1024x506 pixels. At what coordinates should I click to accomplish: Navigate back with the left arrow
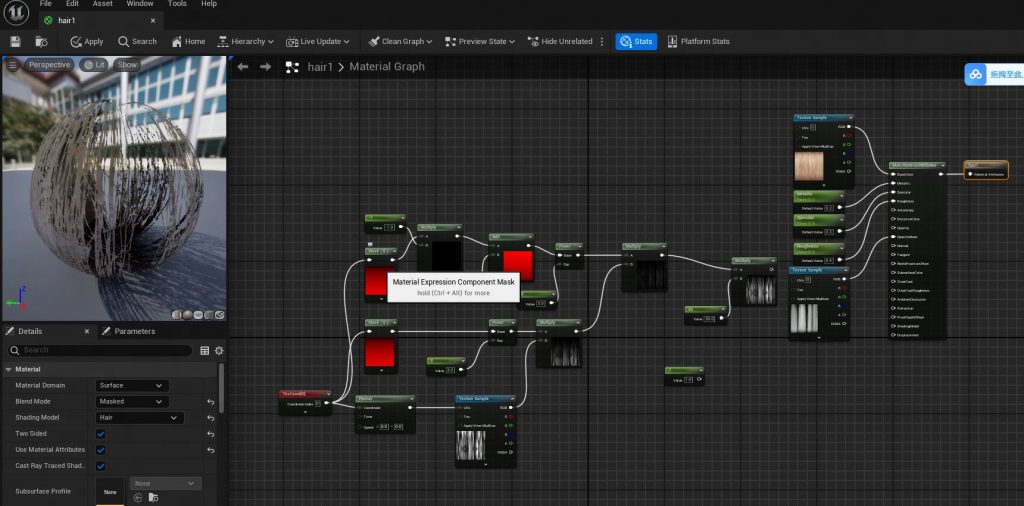[241, 67]
